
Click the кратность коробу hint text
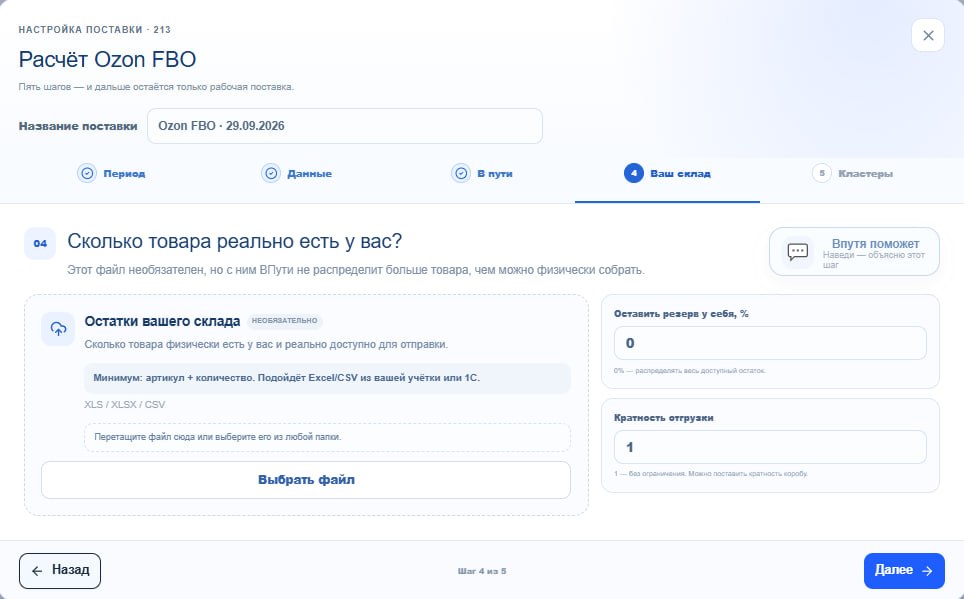(x=711, y=474)
